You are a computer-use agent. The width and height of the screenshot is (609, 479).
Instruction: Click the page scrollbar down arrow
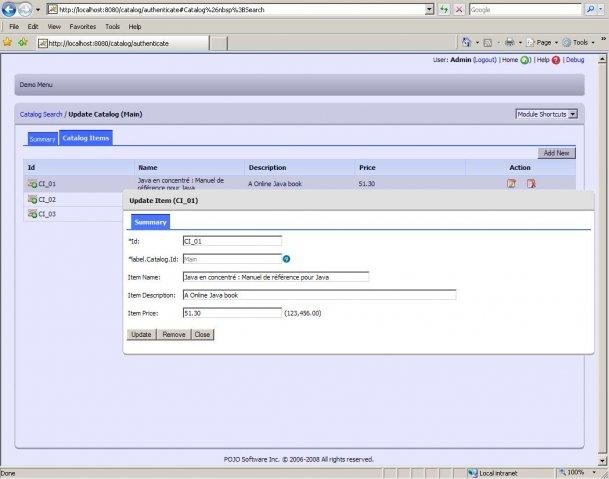(602, 461)
